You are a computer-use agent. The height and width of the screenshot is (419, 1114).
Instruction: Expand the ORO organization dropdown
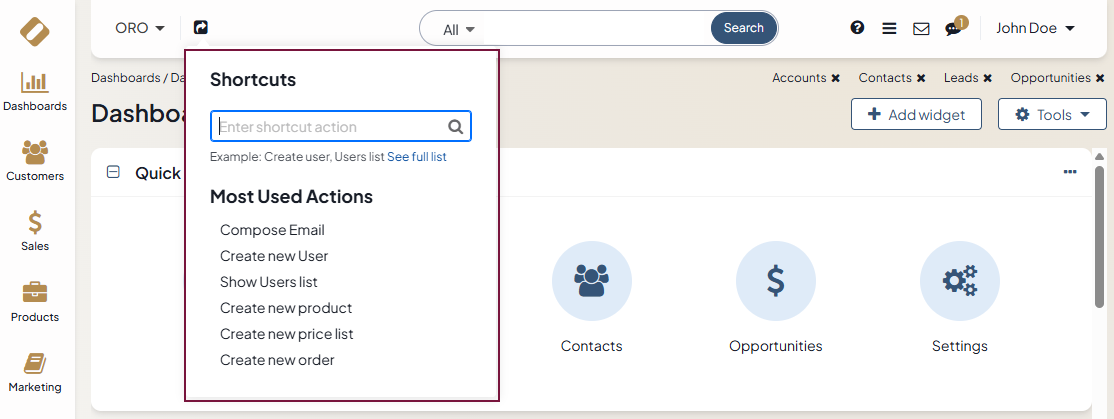140,28
